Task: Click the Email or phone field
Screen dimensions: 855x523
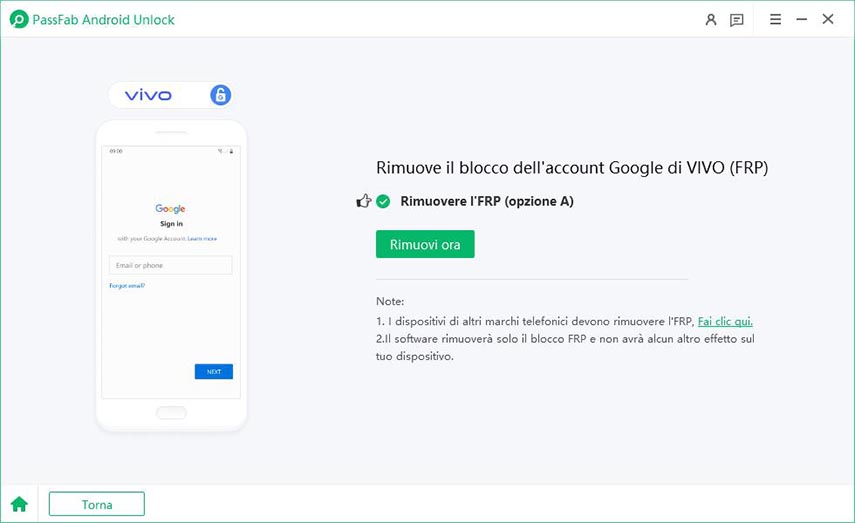Action: 170,265
